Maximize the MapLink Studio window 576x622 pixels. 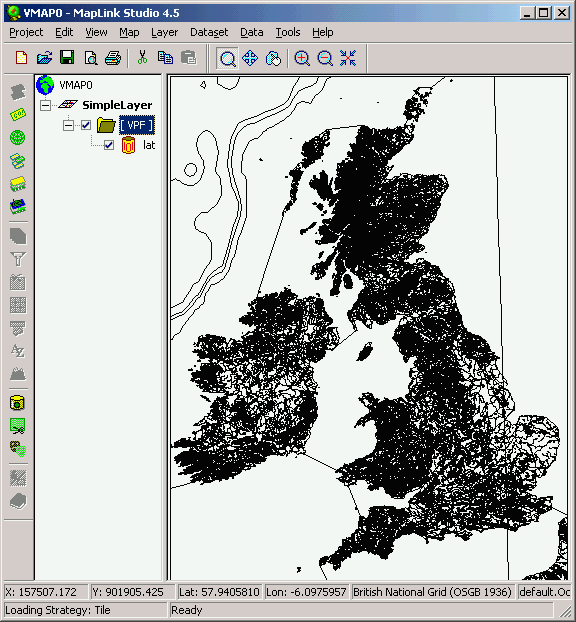tap(543, 13)
